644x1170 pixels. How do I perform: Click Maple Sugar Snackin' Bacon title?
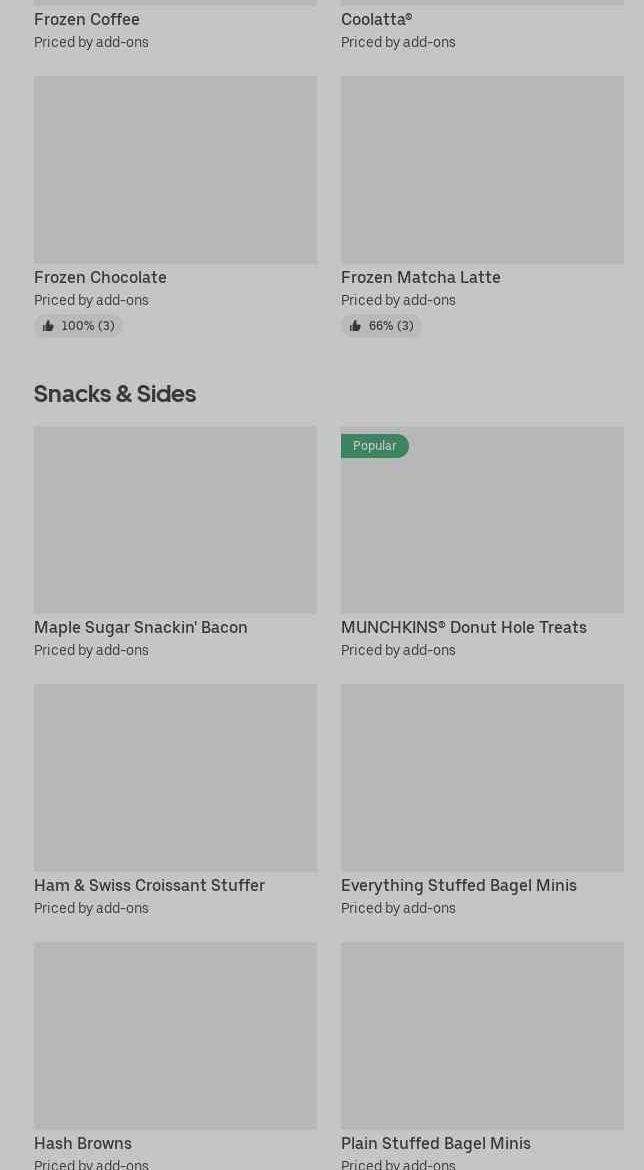[141, 627]
